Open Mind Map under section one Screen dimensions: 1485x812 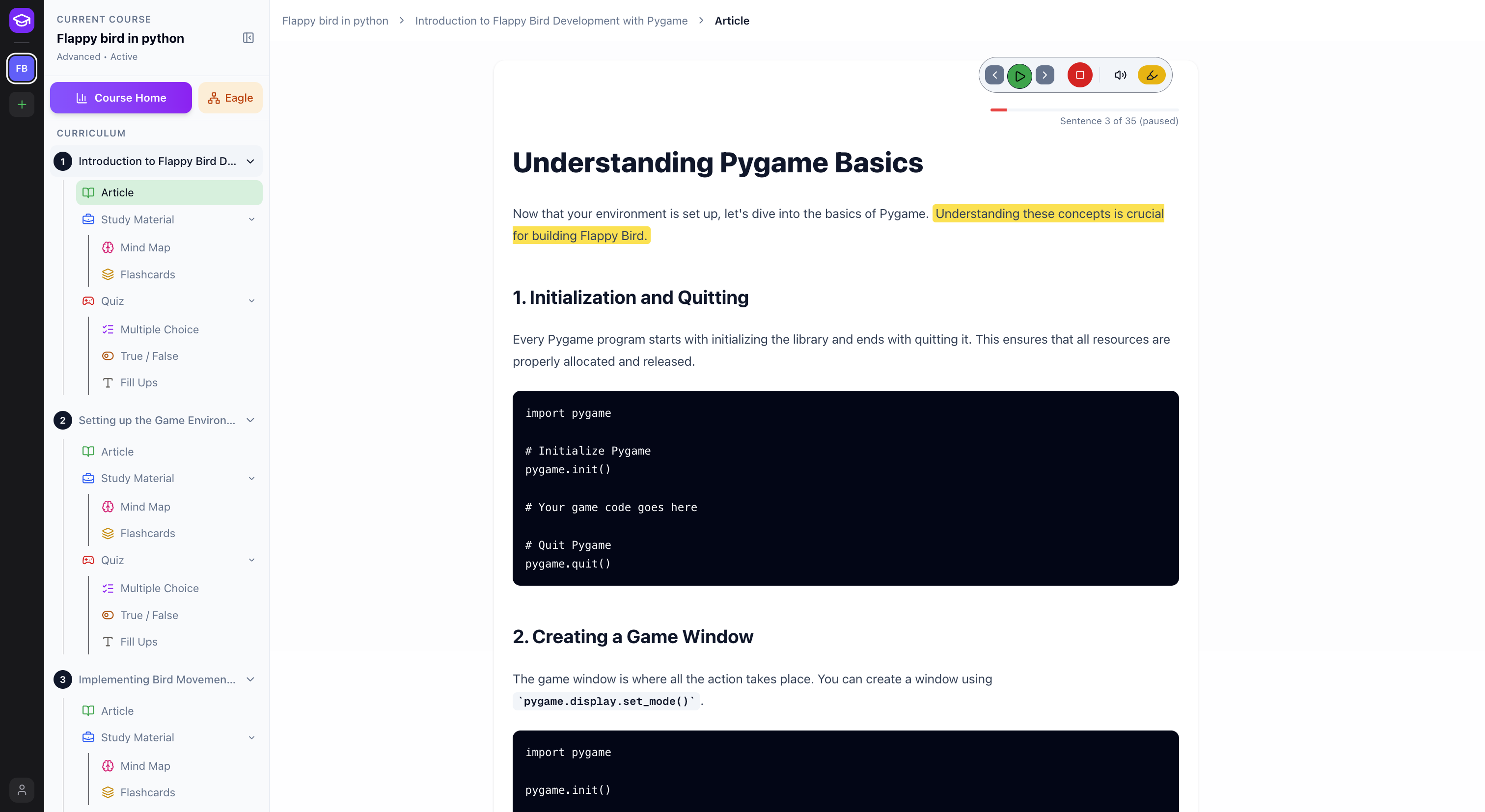(145, 247)
